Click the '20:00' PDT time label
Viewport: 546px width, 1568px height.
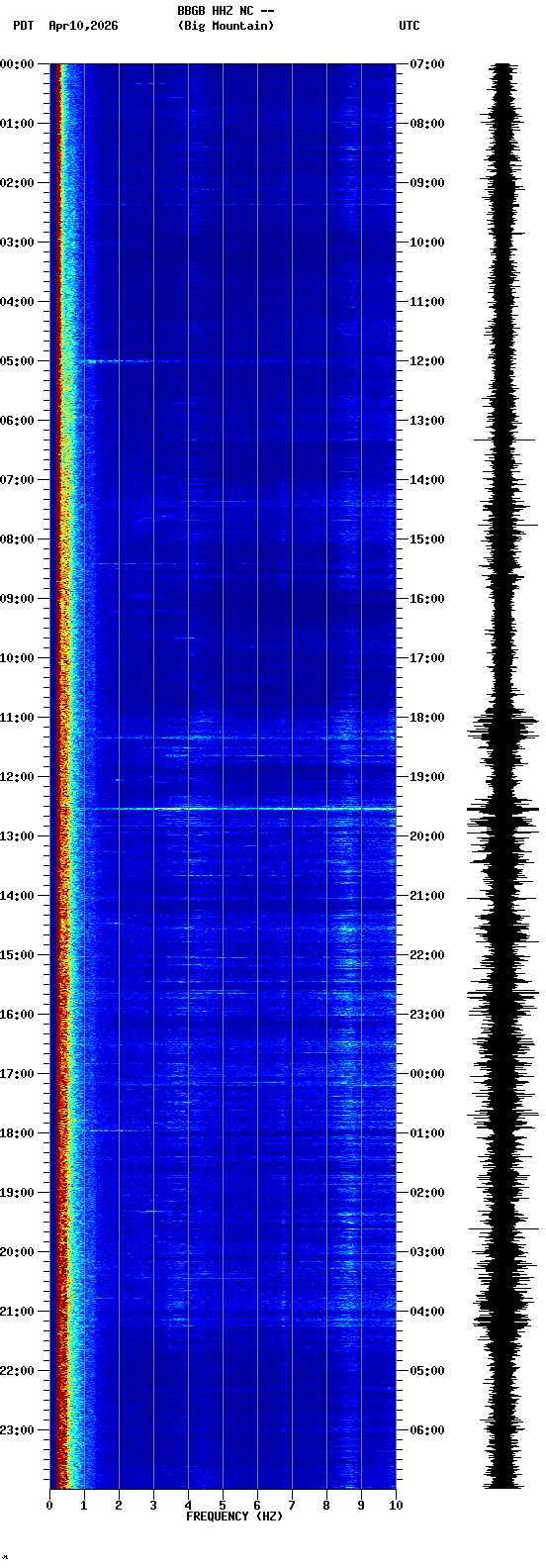click(x=18, y=1252)
